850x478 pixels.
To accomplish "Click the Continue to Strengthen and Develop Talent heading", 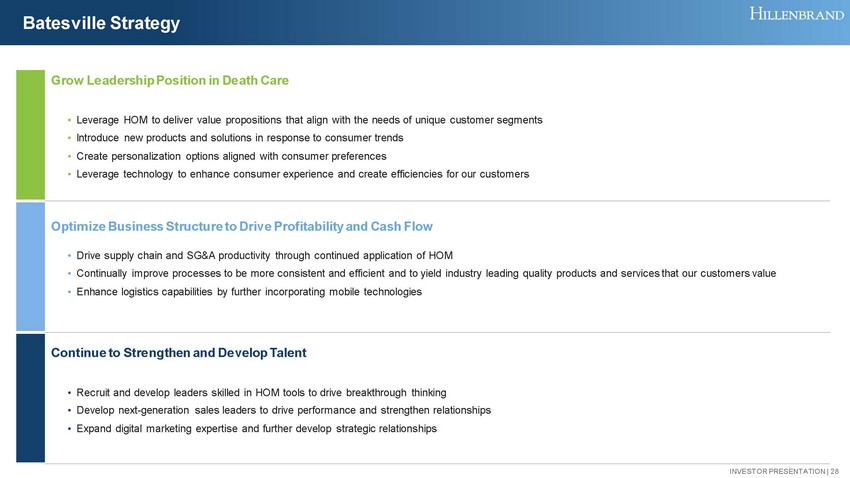I will 179,353.
